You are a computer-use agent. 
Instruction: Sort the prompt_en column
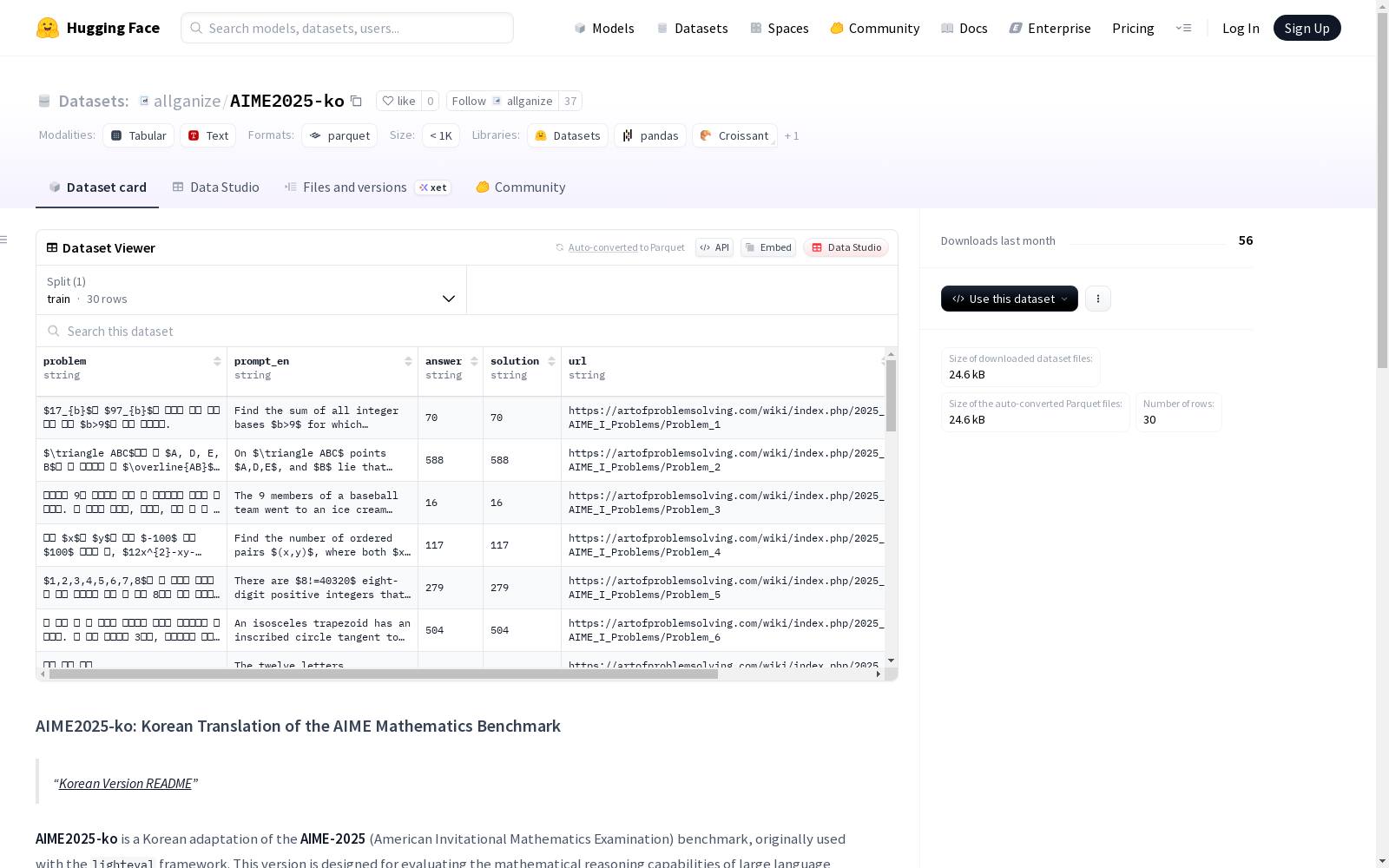point(408,361)
